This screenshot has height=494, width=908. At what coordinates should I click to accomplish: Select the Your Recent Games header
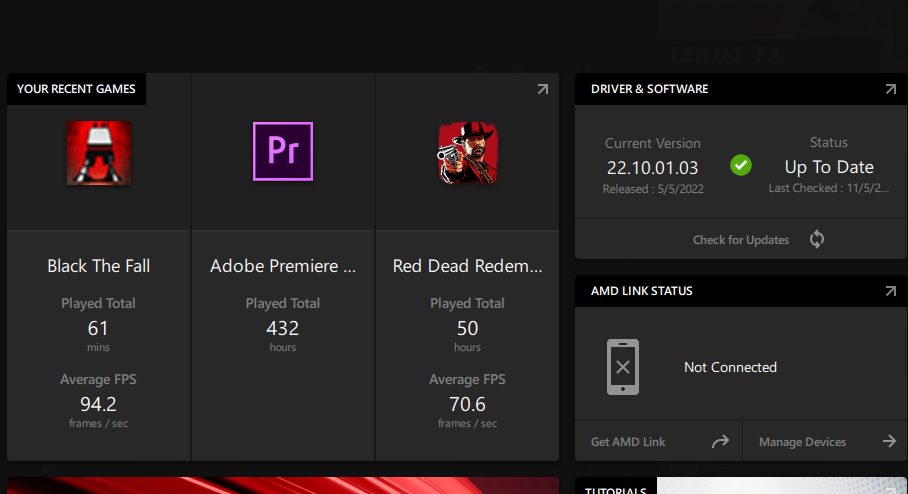click(x=76, y=89)
